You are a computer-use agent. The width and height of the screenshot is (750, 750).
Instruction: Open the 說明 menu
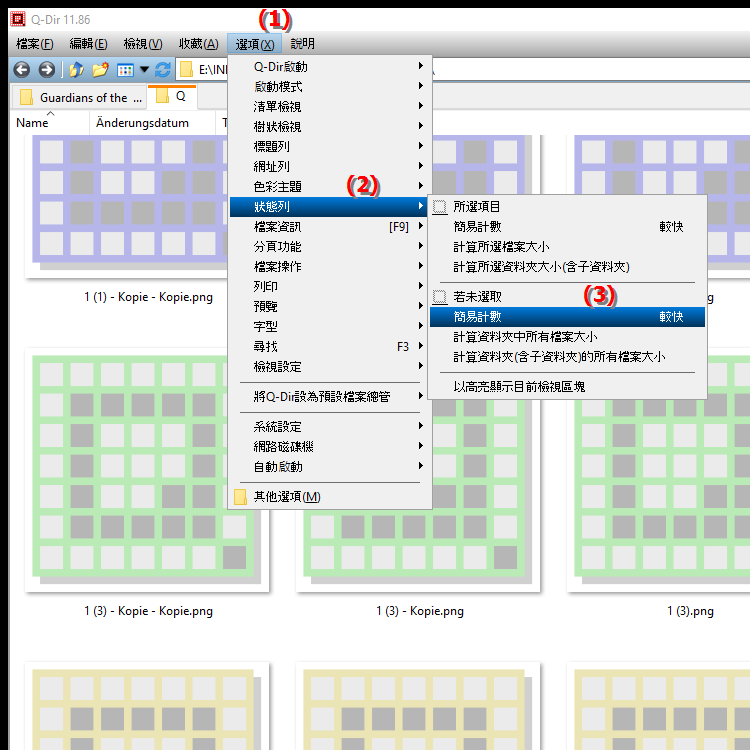tap(302, 44)
